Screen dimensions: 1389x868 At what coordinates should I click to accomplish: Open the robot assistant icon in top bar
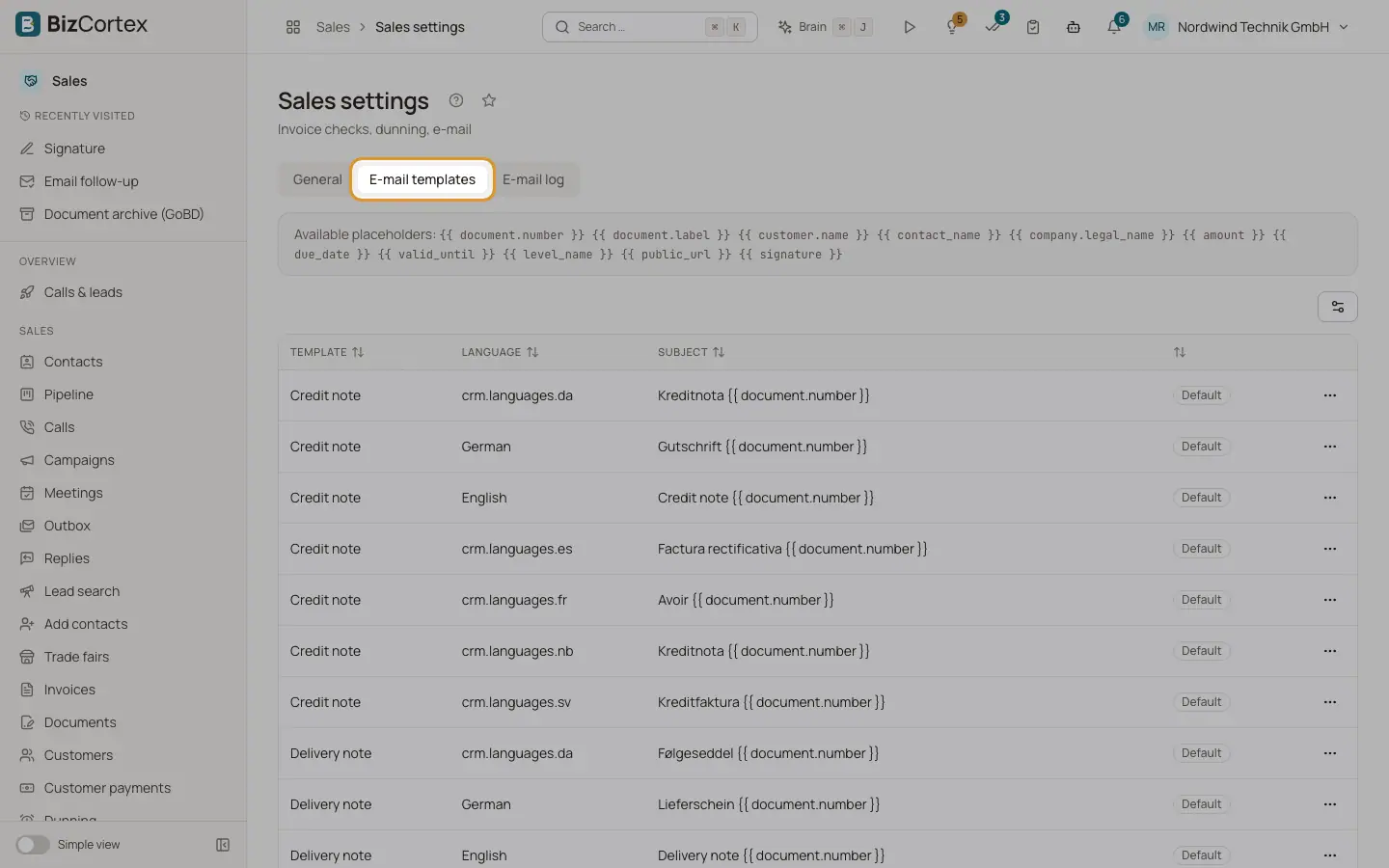(1074, 27)
